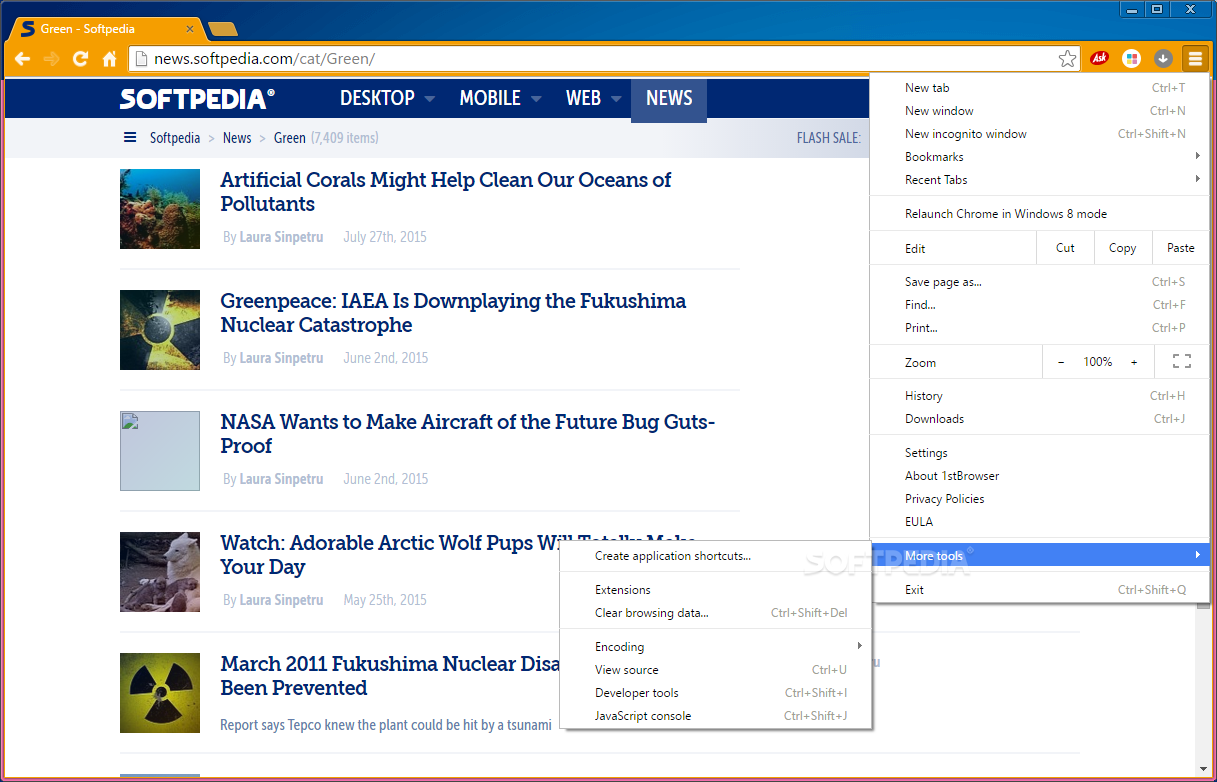Click the coral reef article thumbnail
This screenshot has width=1217, height=782.
(160, 209)
